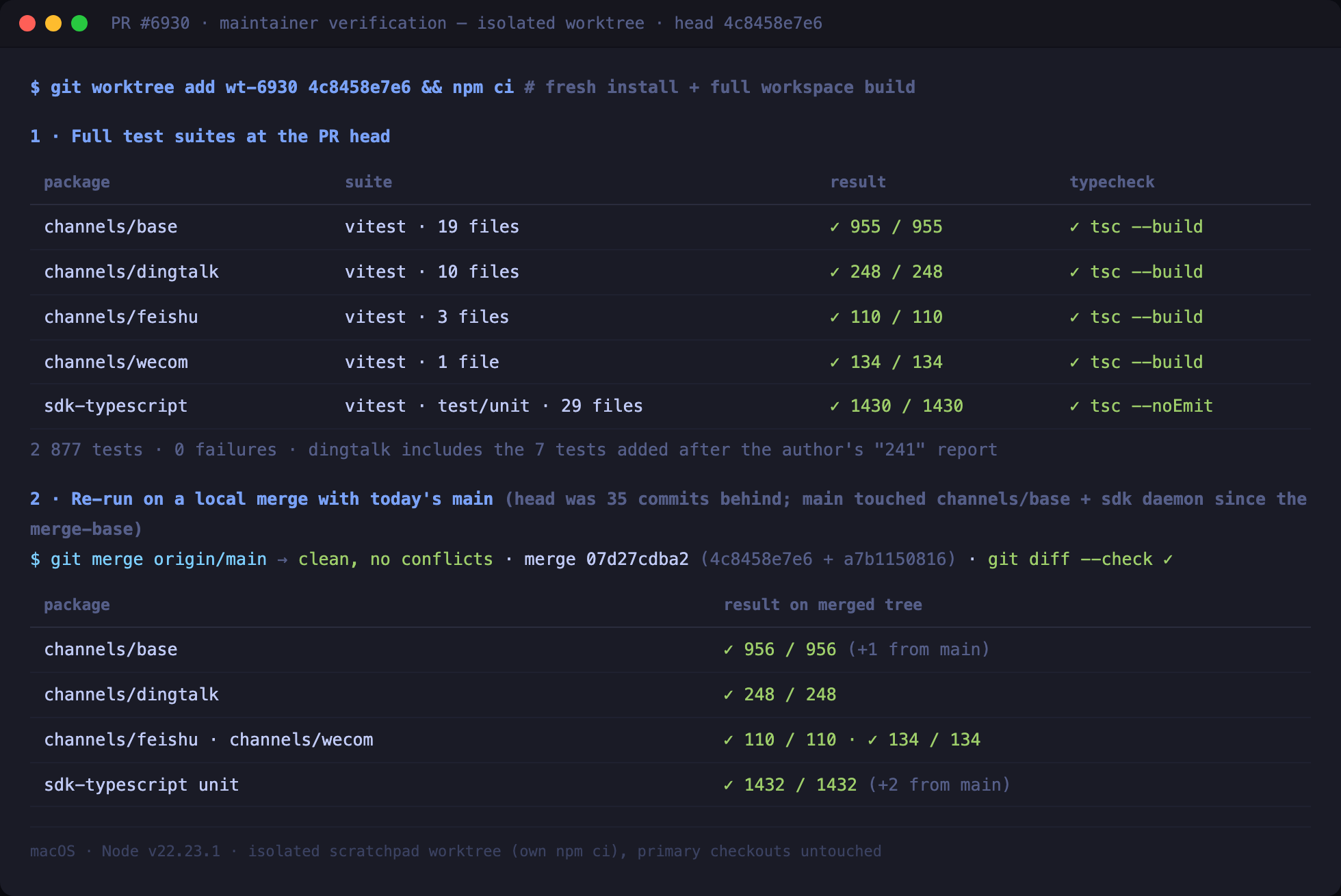Click the checkmark beside 955 / 955 result

(x=835, y=227)
